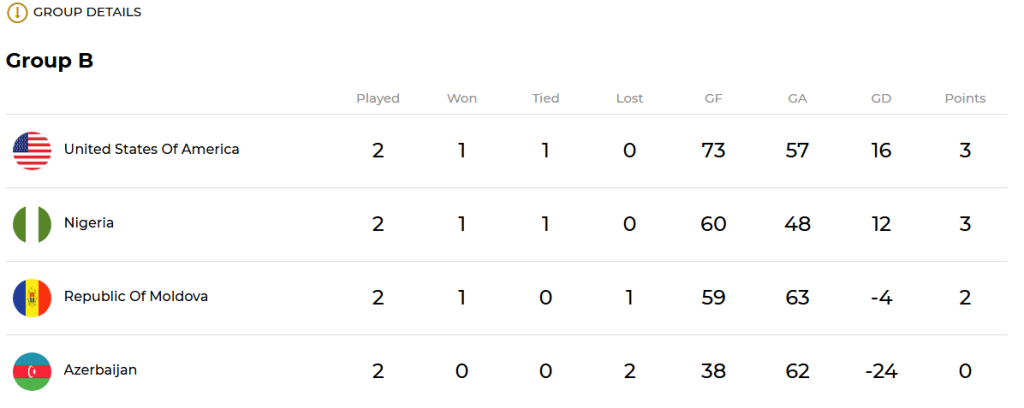Select the Azerbaijan team name
Image resolution: width=1024 pixels, height=408 pixels.
[x=101, y=370]
